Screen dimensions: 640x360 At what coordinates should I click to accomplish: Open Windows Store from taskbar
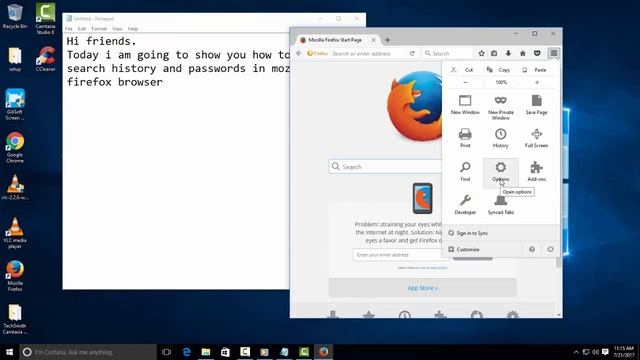click(225, 352)
